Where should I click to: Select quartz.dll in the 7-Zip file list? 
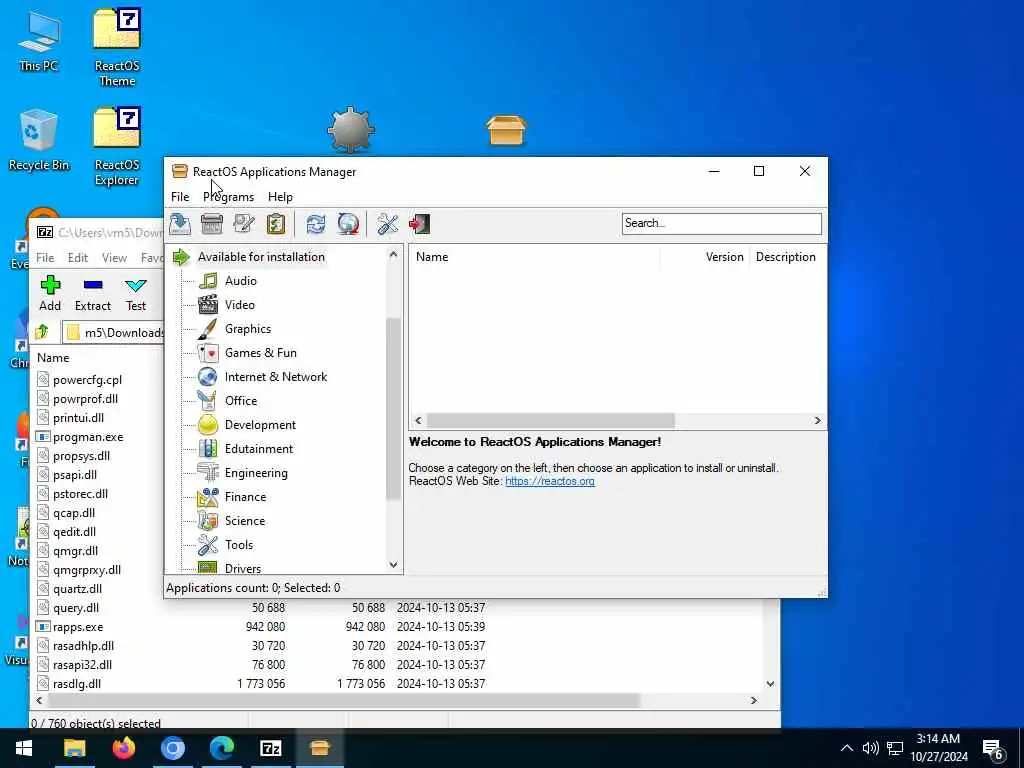pos(77,589)
